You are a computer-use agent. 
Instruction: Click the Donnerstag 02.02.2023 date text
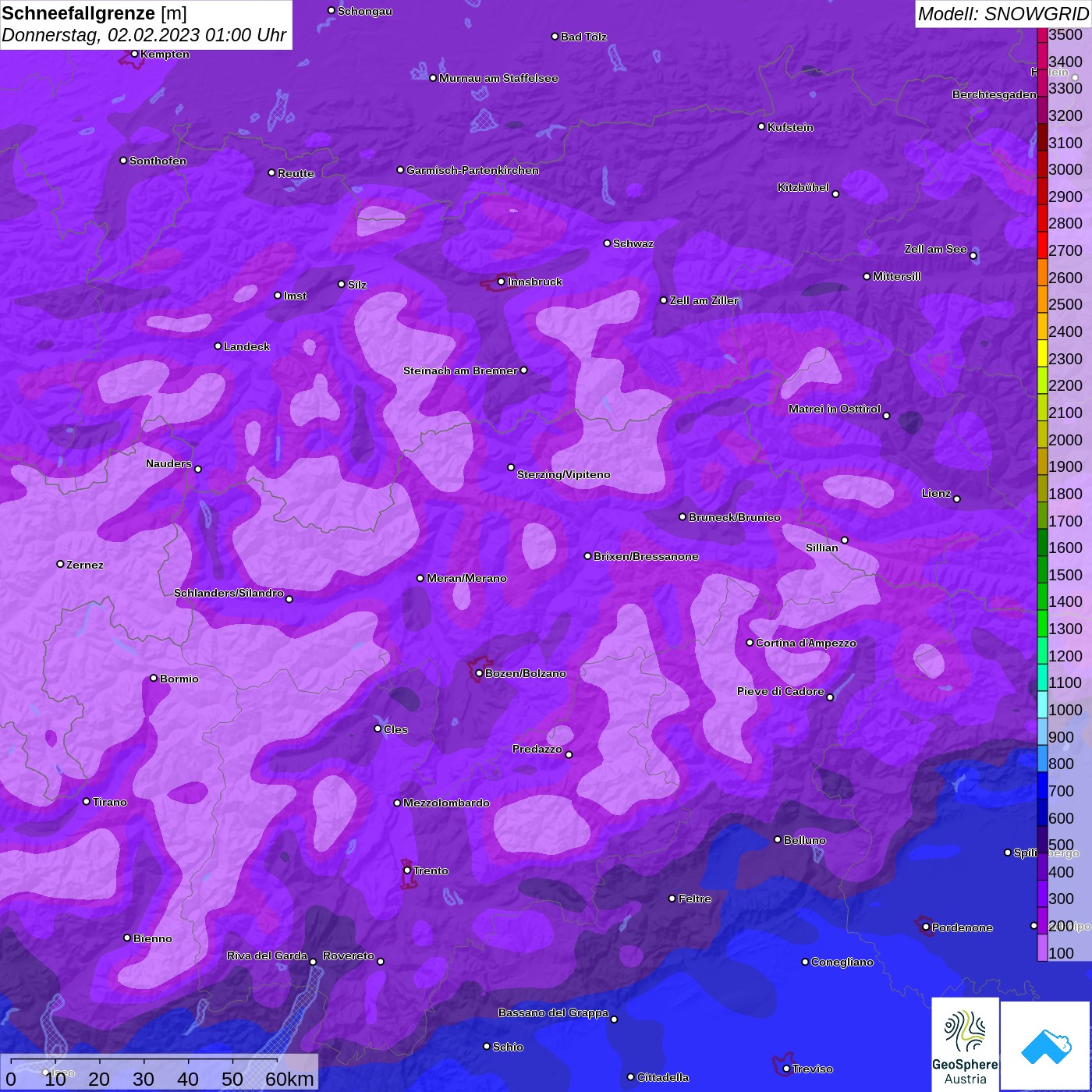point(144,35)
